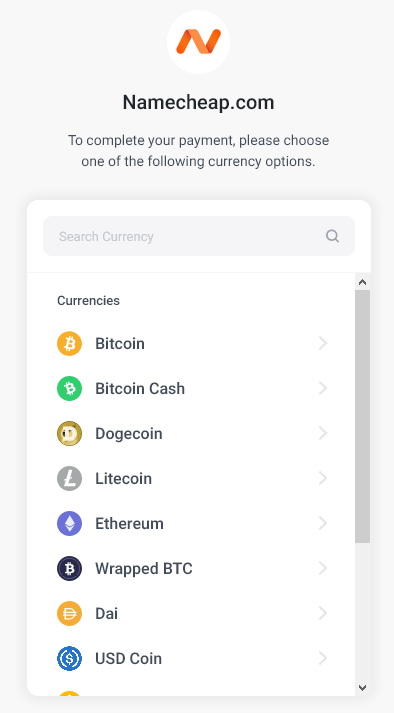The height and width of the screenshot is (713, 394).
Task: Open the chevron next to USD Coin
Action: (323, 658)
